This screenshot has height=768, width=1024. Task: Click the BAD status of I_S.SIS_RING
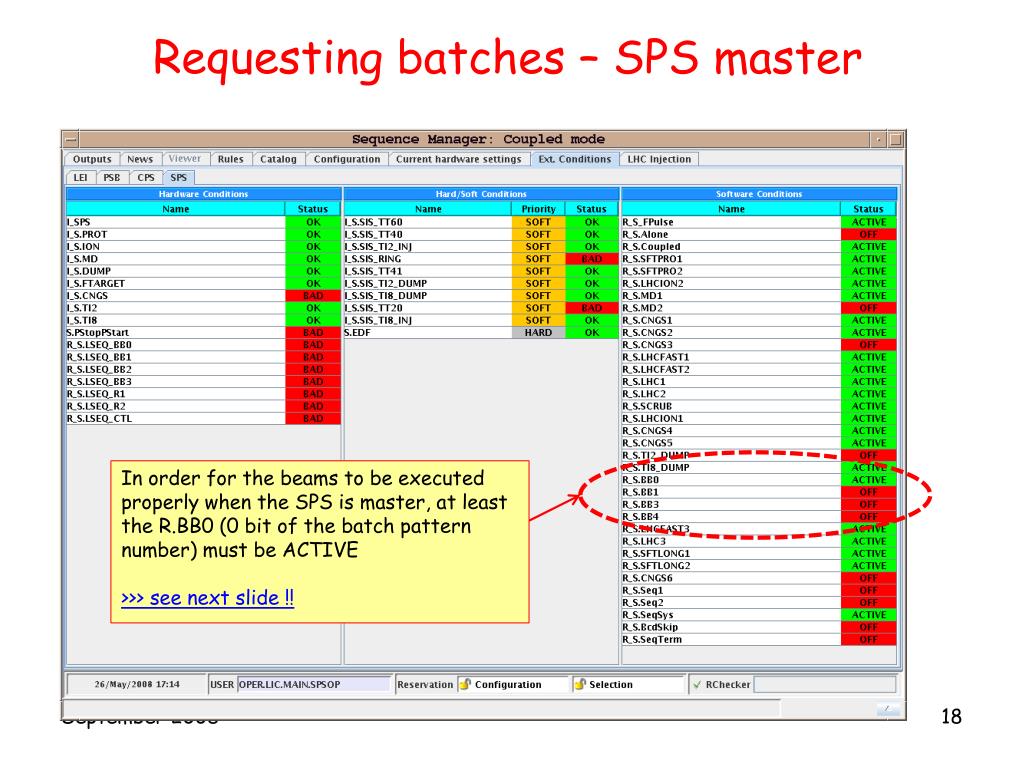coord(592,259)
